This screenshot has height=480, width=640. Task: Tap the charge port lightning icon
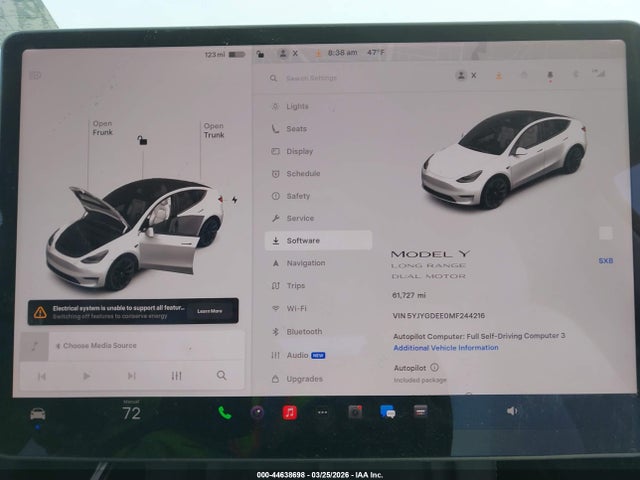coord(235,200)
